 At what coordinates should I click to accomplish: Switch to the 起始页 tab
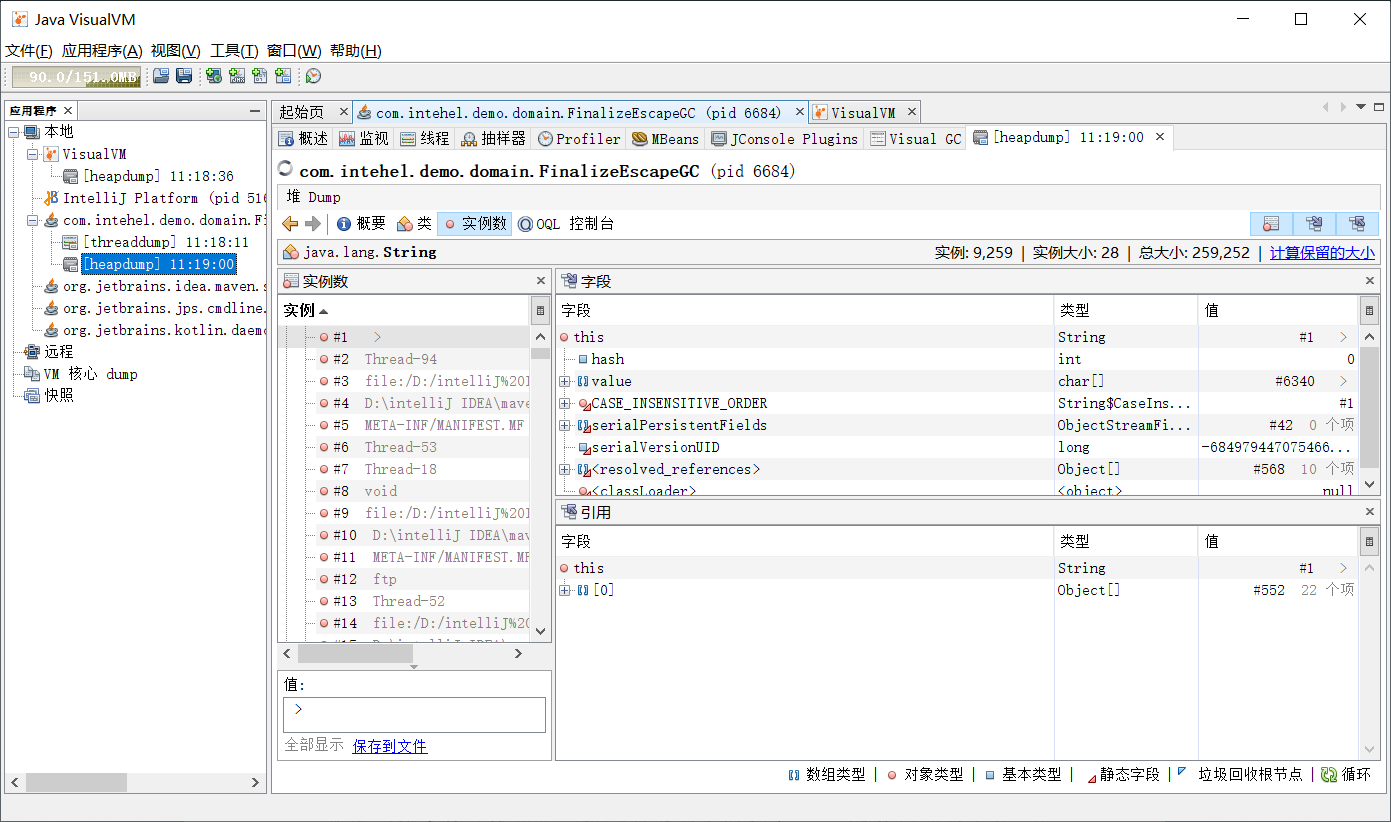coord(302,112)
